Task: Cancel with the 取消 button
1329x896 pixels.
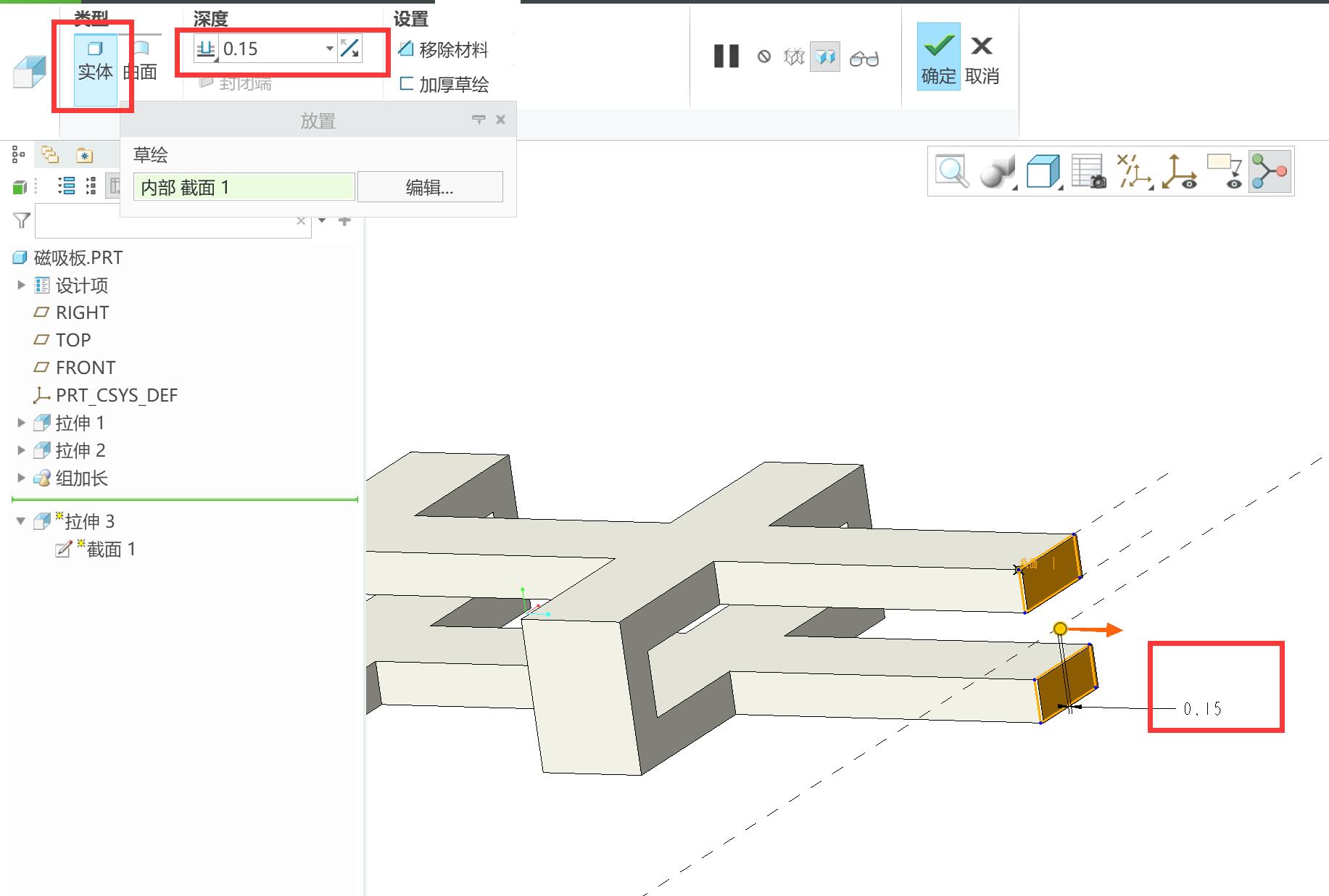Action: (x=982, y=62)
